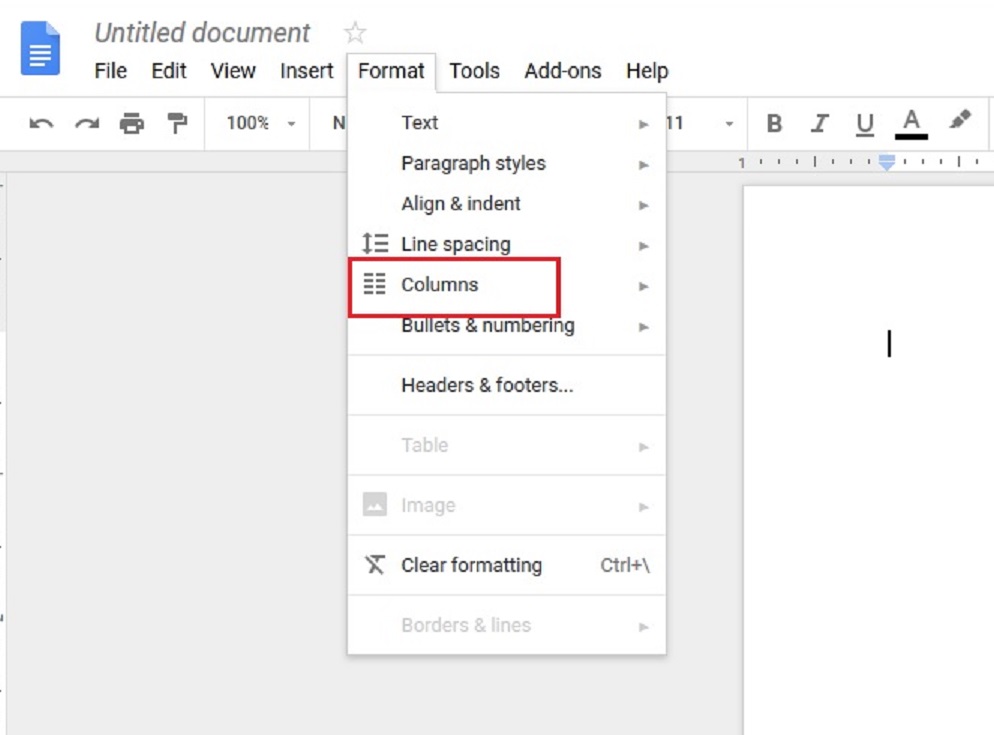Screen dimensions: 994x735
Task: Toggle Underline formatting
Action: pos(865,124)
